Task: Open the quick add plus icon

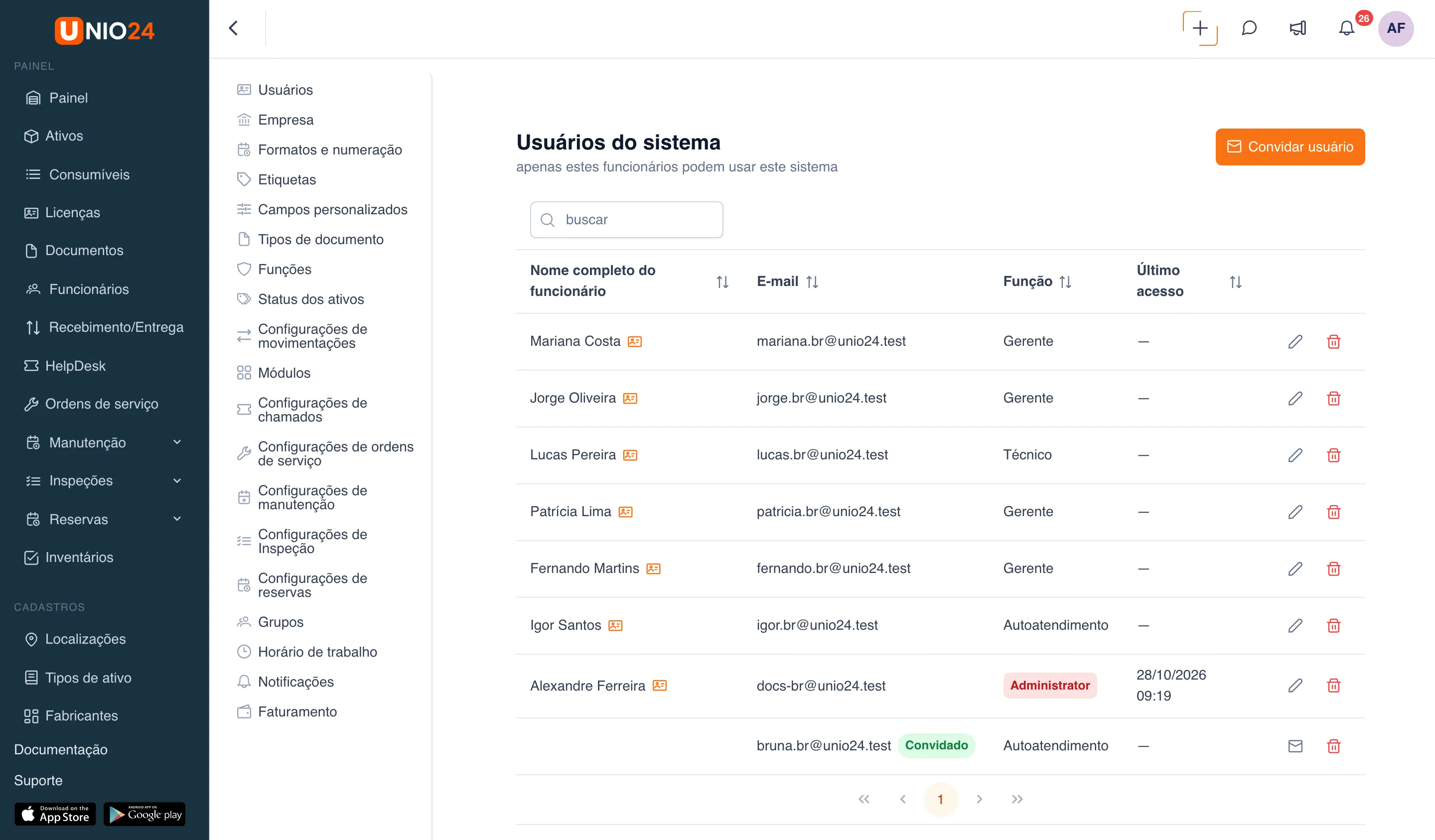Action: click(1200, 28)
